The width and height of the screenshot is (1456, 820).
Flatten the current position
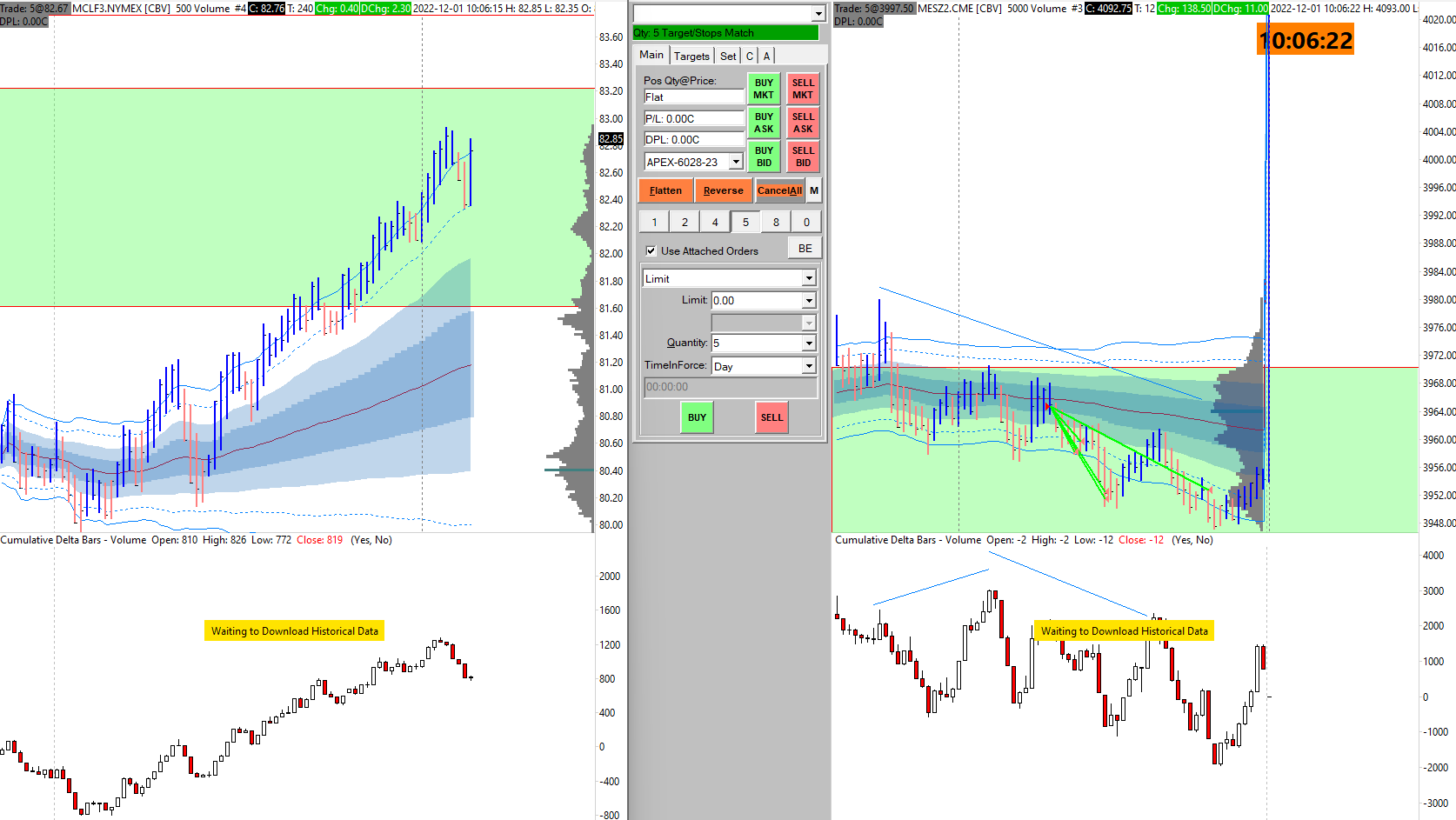pos(665,190)
